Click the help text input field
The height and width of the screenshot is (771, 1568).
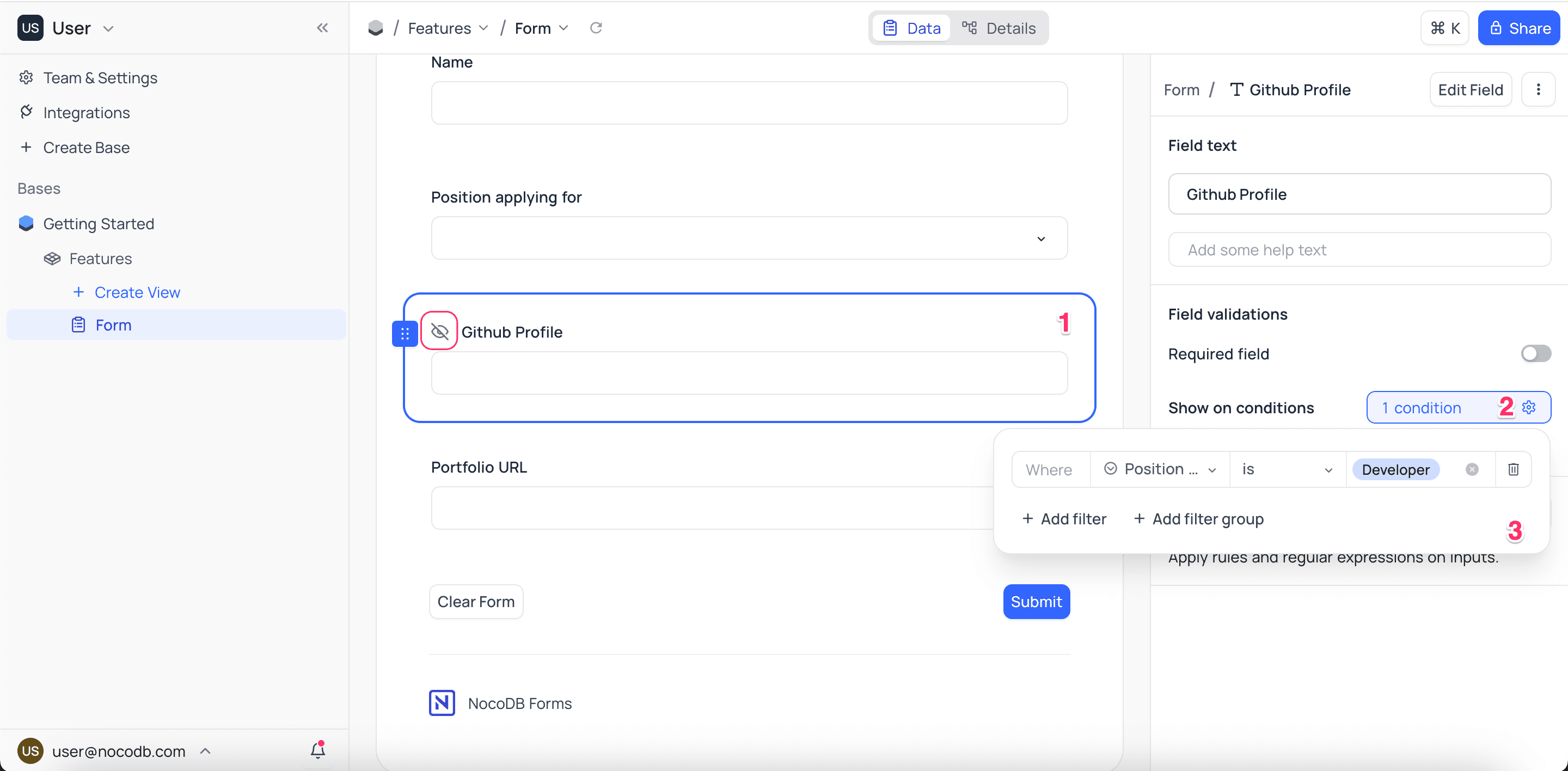pos(1358,250)
